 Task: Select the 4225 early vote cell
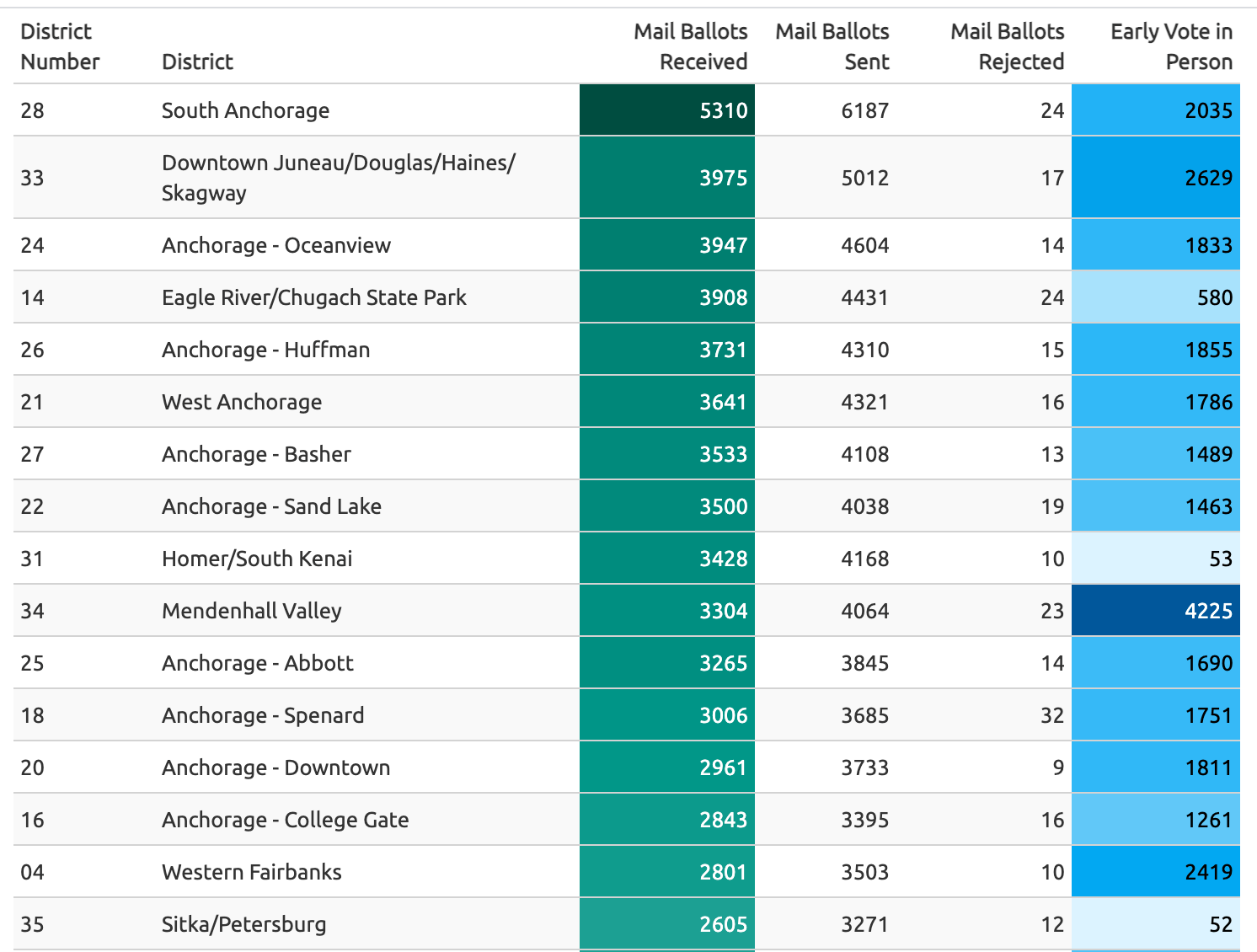(x=1156, y=611)
